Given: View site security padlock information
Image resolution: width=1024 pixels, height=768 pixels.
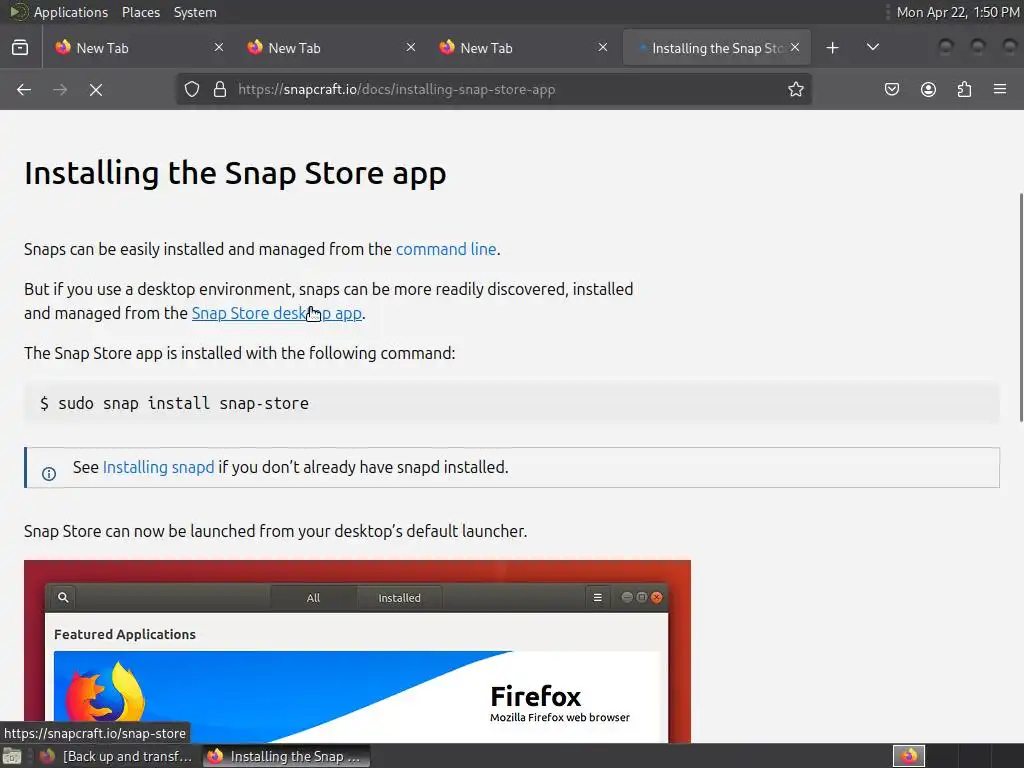Looking at the screenshot, I should click(220, 89).
